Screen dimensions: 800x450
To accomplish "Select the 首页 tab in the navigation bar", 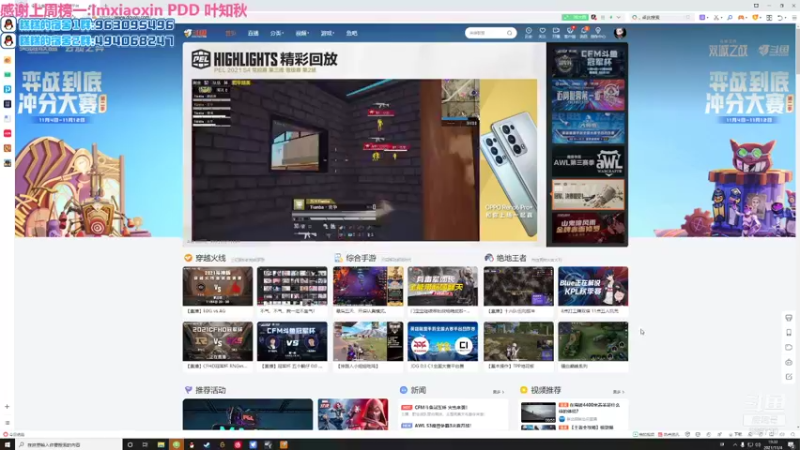I will click(x=230, y=33).
